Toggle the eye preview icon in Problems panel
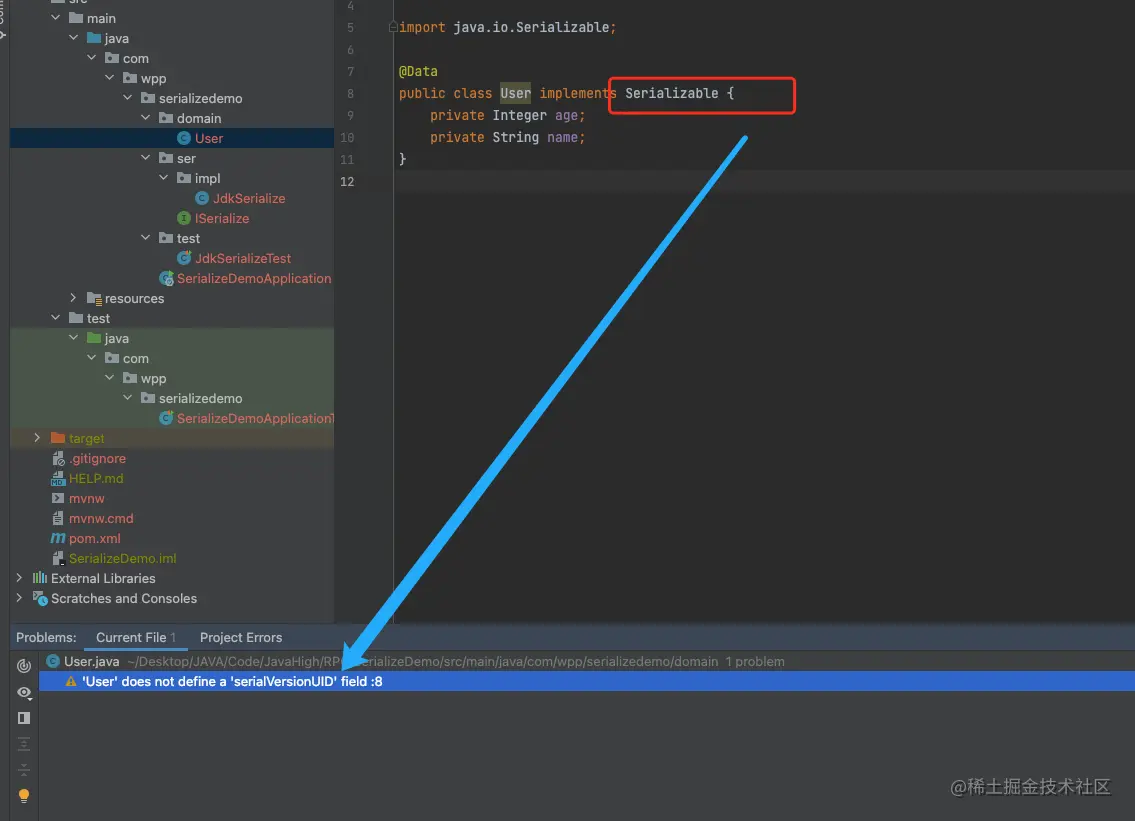This screenshot has width=1135, height=821. tap(24, 693)
